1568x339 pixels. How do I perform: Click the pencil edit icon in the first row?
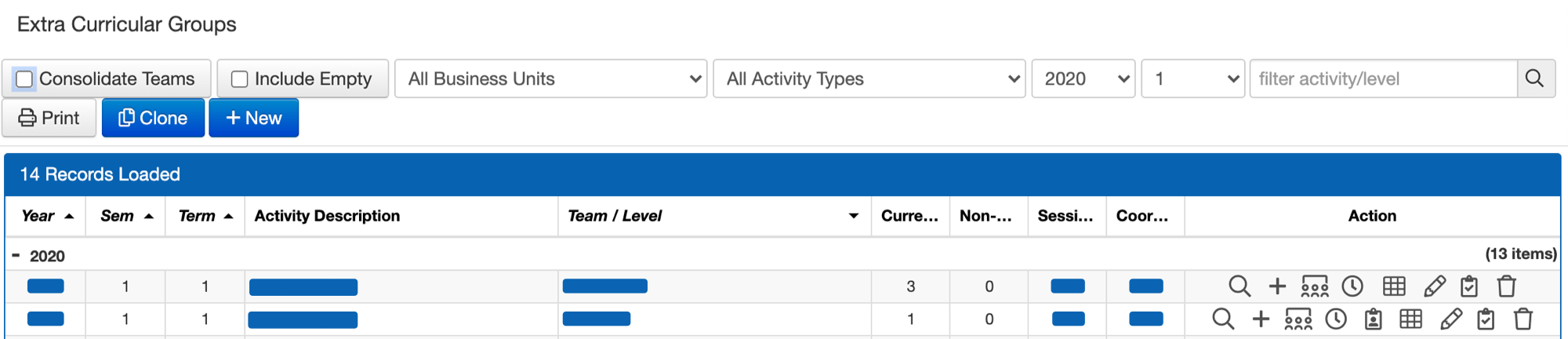coord(1434,286)
